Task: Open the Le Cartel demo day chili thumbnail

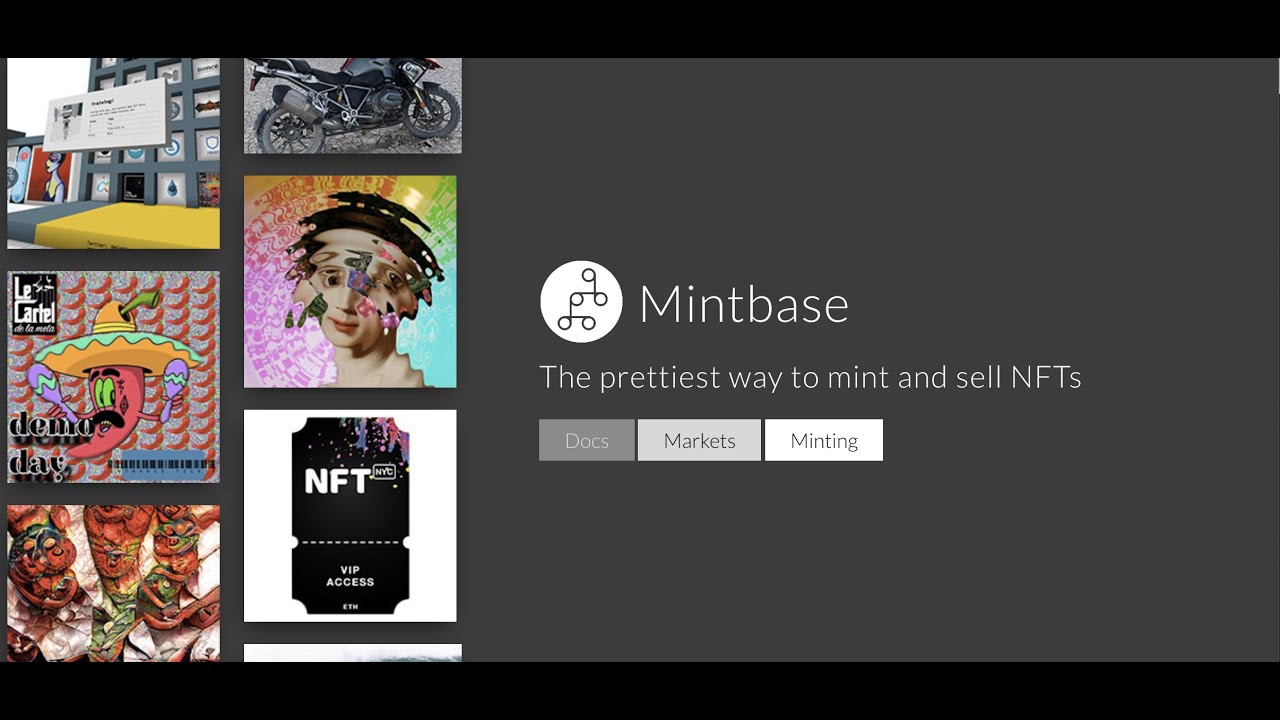Action: tap(114, 377)
